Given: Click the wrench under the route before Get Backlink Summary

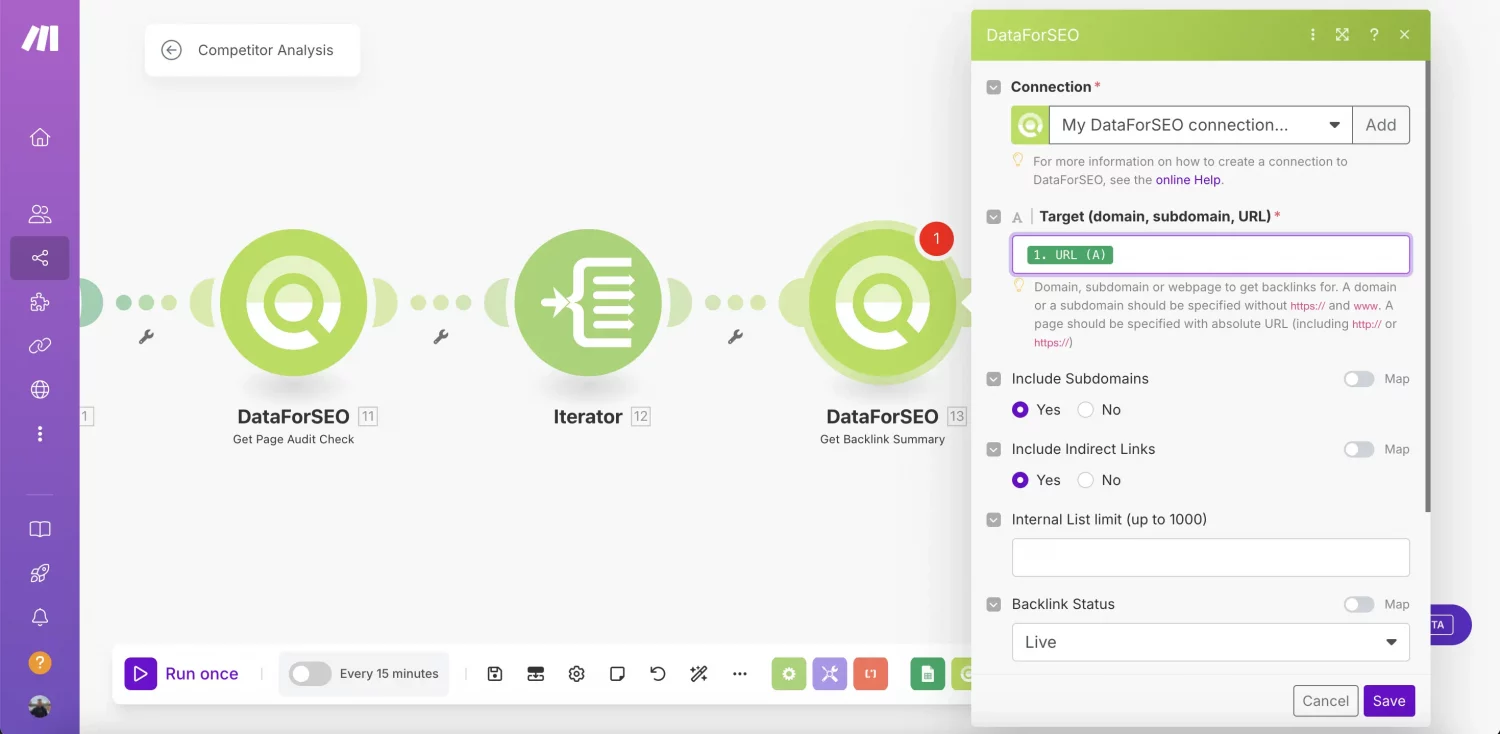Looking at the screenshot, I should point(735,338).
